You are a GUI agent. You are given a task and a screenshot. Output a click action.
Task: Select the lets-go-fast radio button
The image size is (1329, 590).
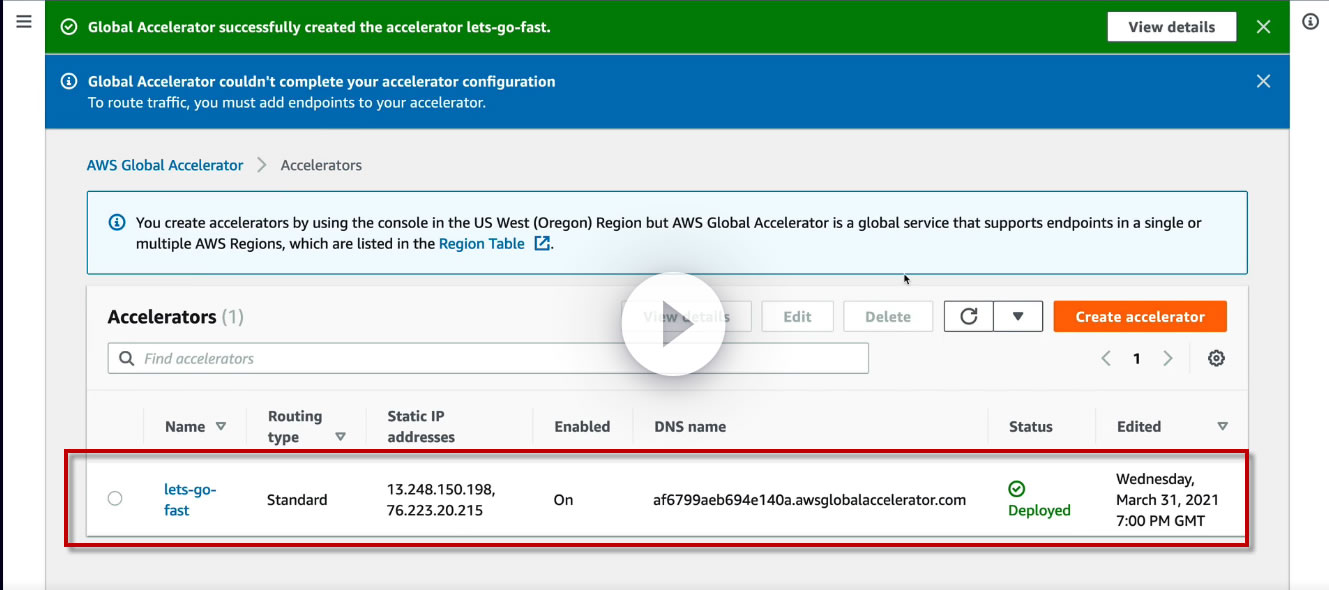pos(115,498)
